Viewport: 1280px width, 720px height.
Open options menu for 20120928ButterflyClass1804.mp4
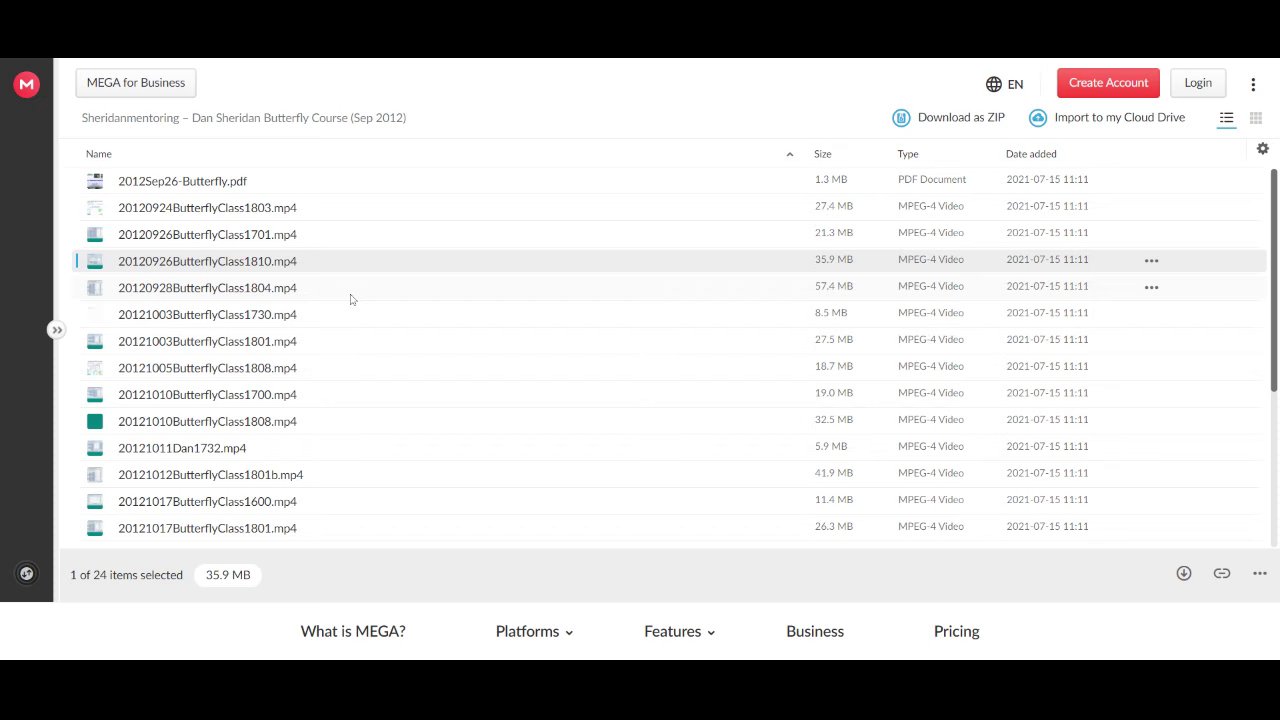[x=1151, y=288]
